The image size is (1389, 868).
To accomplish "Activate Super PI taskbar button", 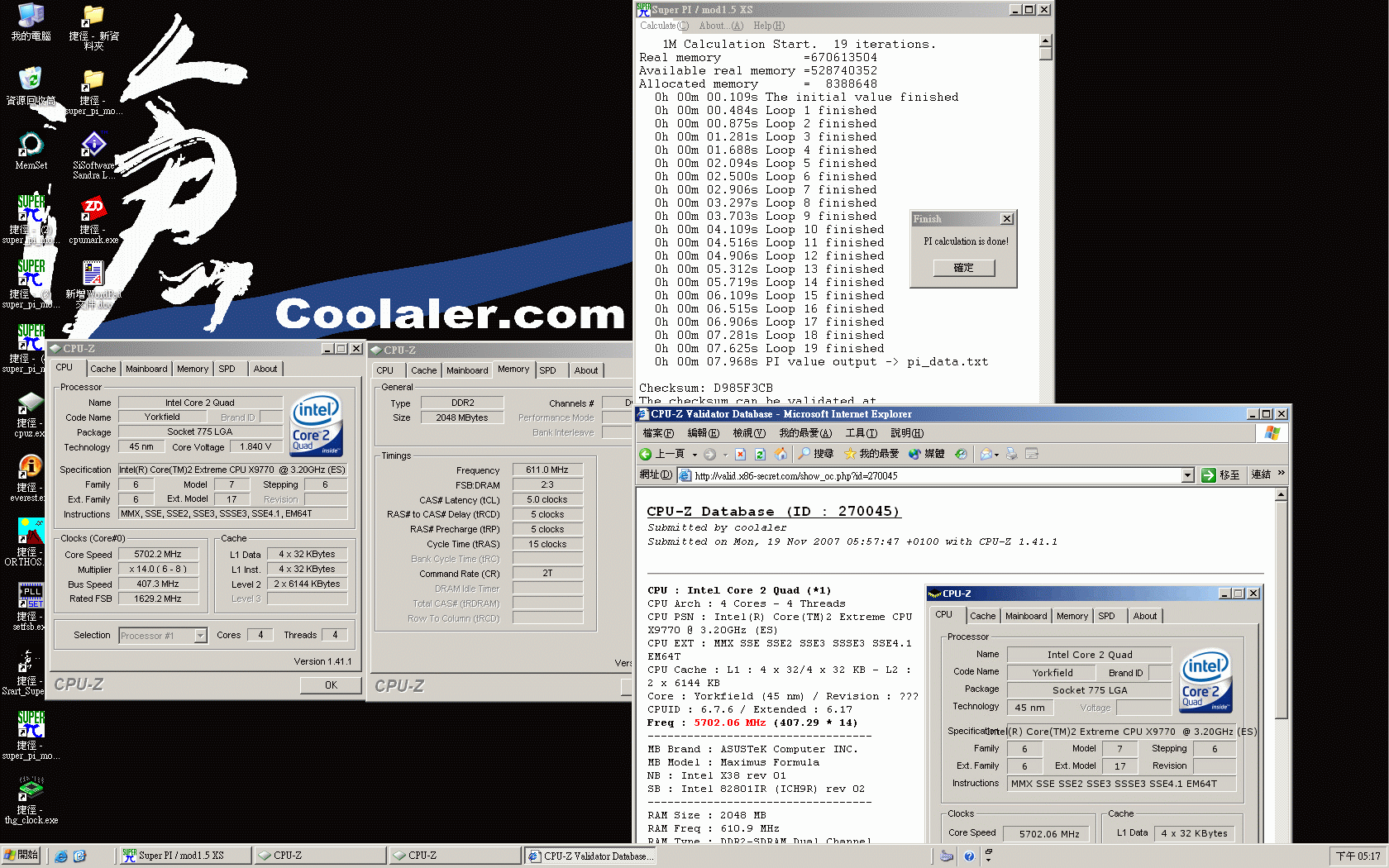I will pos(185,856).
